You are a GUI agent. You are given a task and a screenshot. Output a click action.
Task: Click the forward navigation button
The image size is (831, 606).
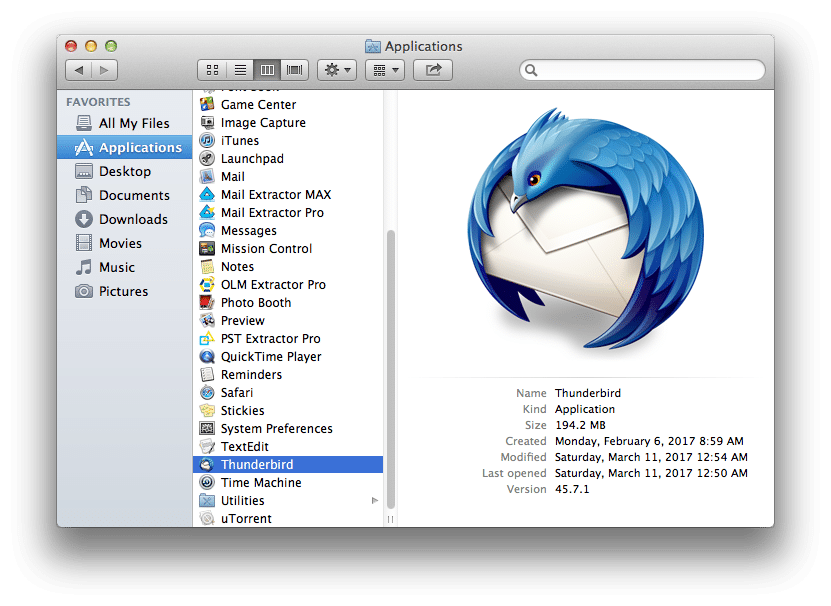(105, 70)
